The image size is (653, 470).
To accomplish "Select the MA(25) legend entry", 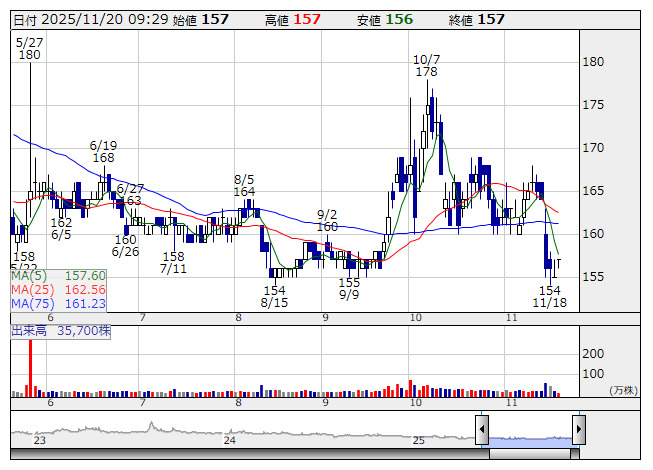I will coord(58,290).
